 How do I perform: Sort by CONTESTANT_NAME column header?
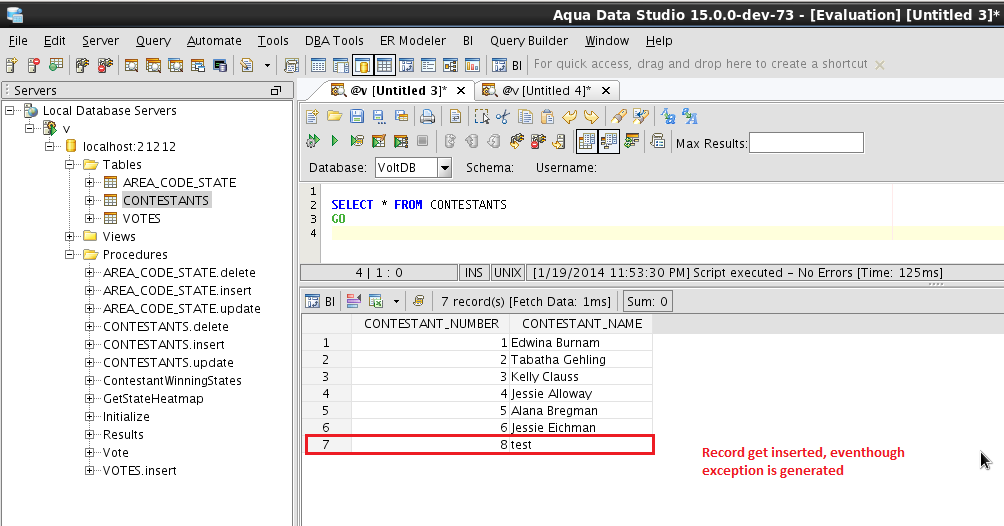(x=581, y=324)
